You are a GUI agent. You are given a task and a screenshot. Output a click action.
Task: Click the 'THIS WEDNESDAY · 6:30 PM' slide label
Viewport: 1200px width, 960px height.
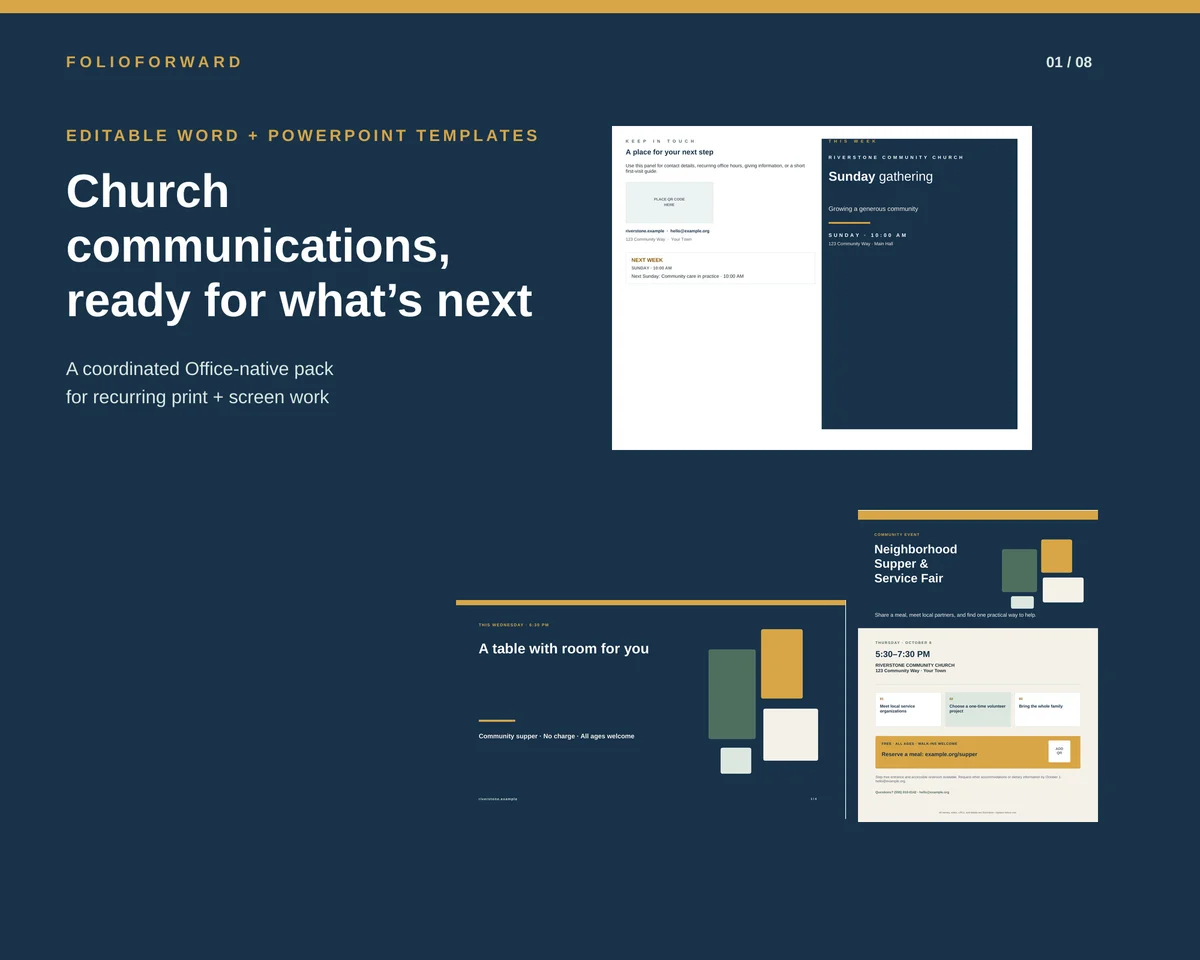click(514, 625)
